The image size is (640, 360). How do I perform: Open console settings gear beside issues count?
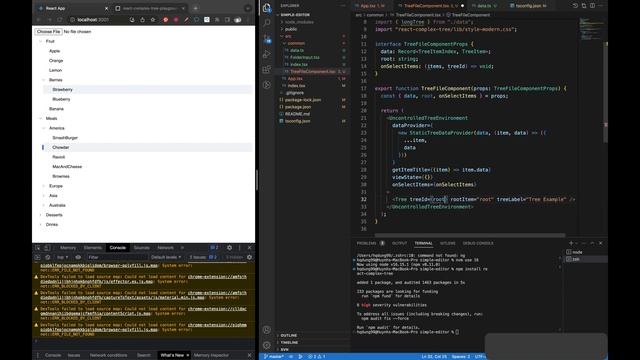coord(249,257)
